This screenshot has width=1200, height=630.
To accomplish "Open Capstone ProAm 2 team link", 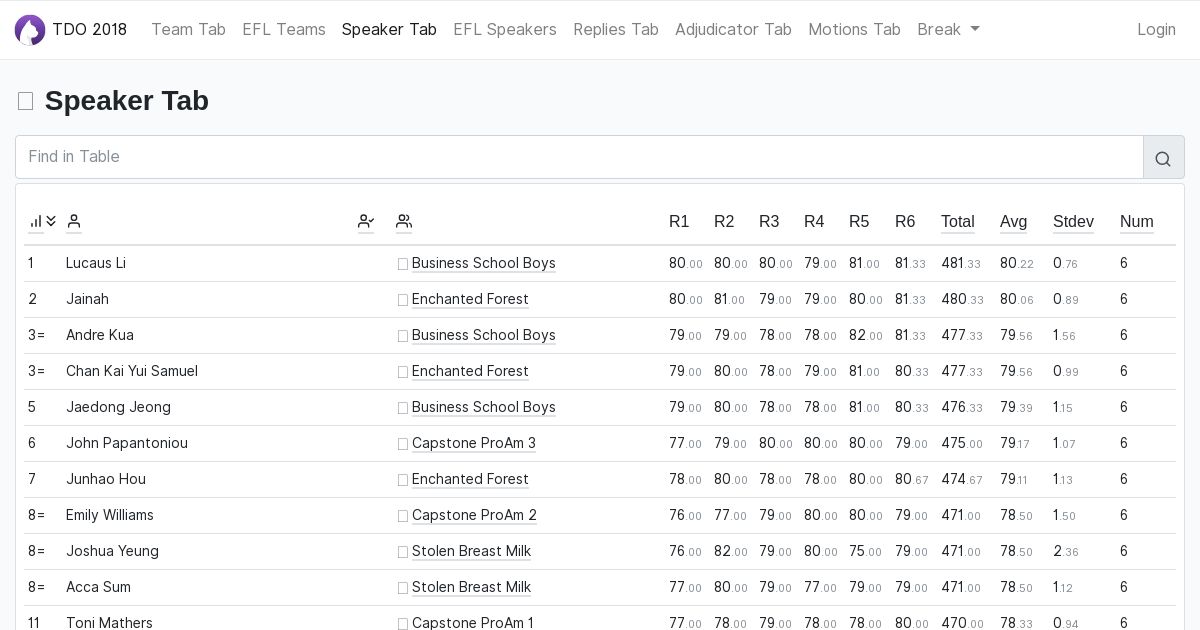I will click(474, 515).
